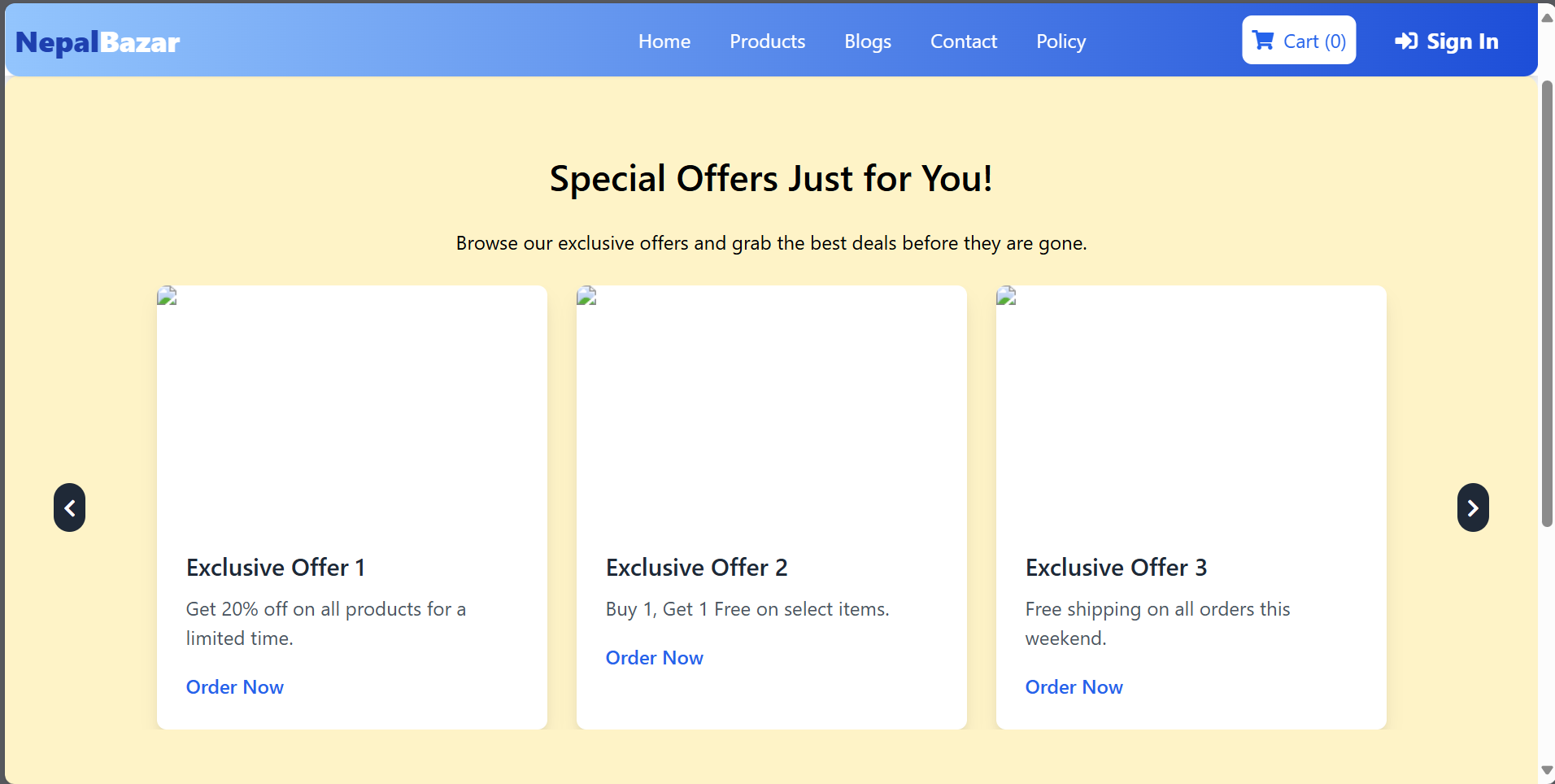Go to previous offer with left chevron
The width and height of the screenshot is (1555, 784).
(70, 507)
